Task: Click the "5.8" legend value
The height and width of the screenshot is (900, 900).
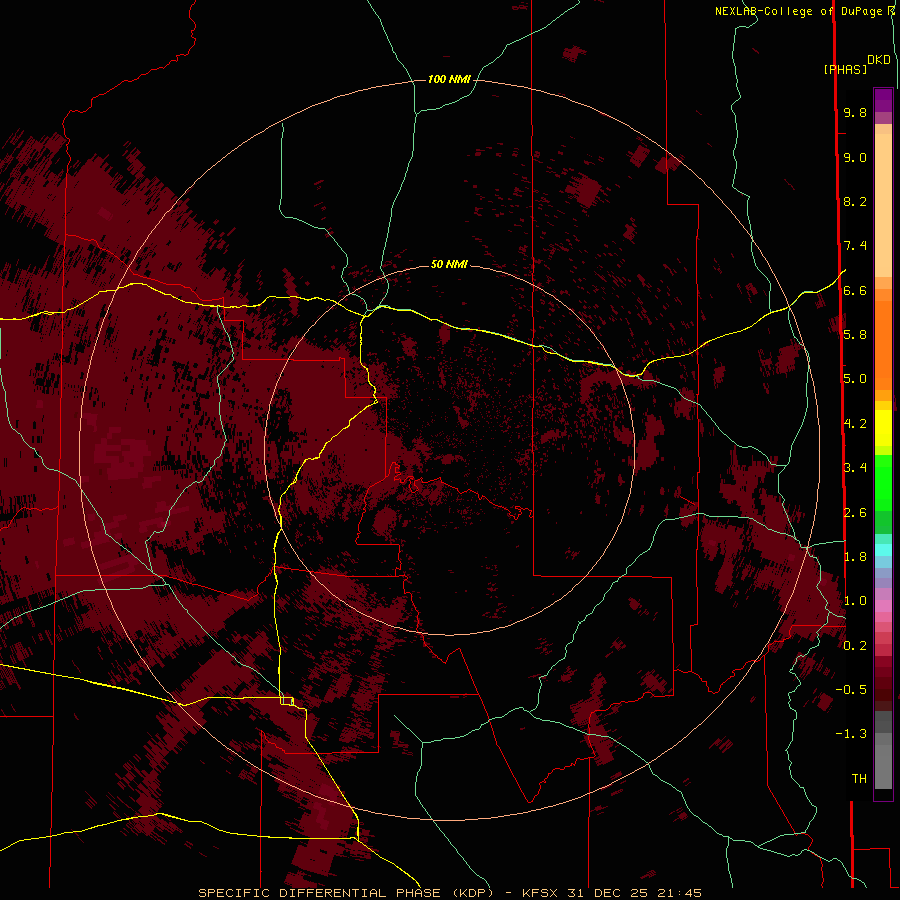Action: pos(855,335)
